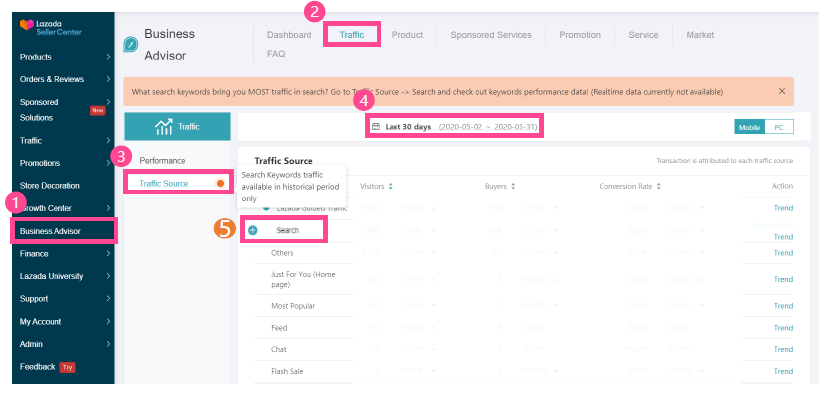Click Trend link for Chat row
The width and height of the screenshot is (825, 400).
coord(783,349)
